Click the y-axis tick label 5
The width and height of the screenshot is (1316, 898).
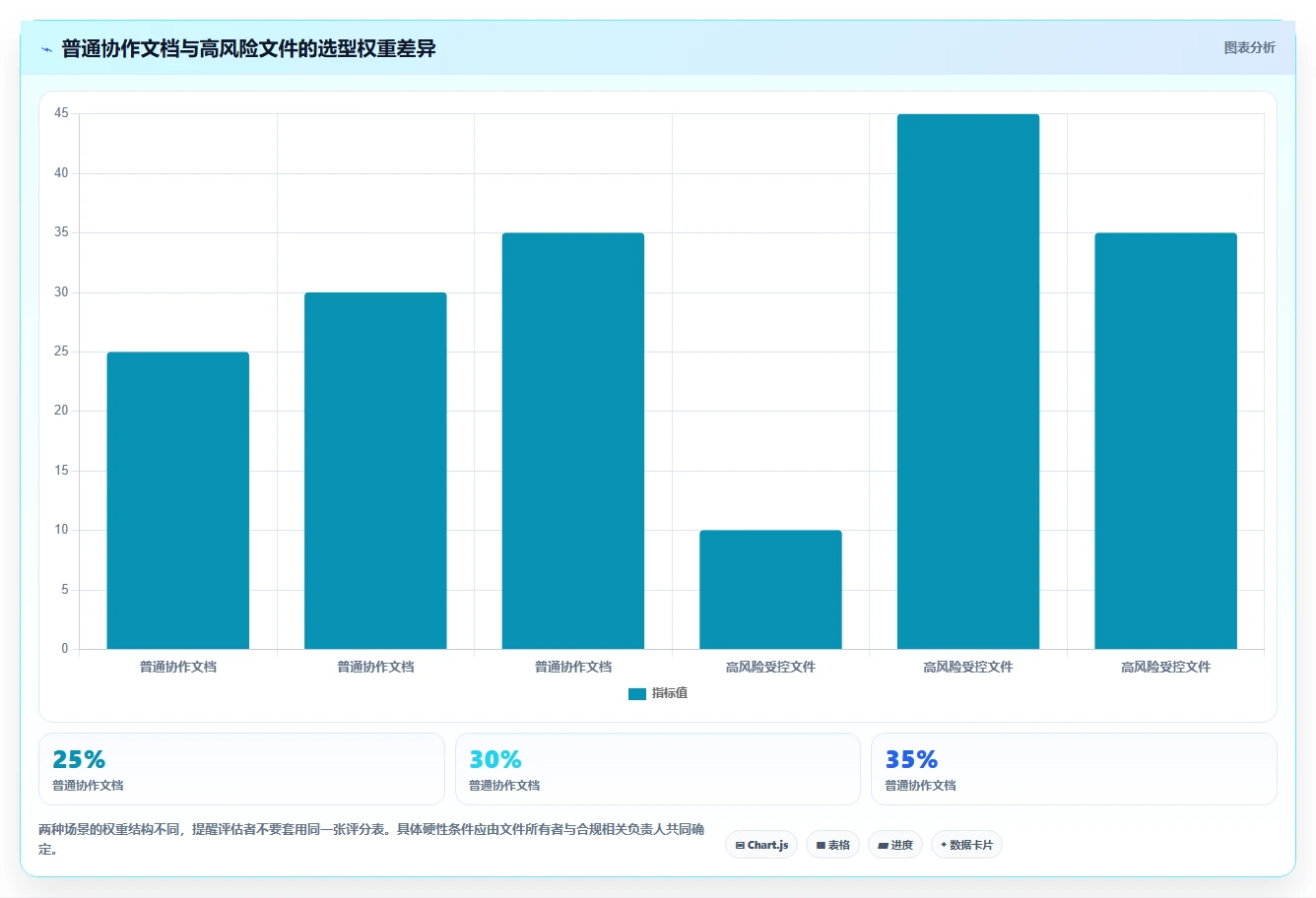point(65,590)
